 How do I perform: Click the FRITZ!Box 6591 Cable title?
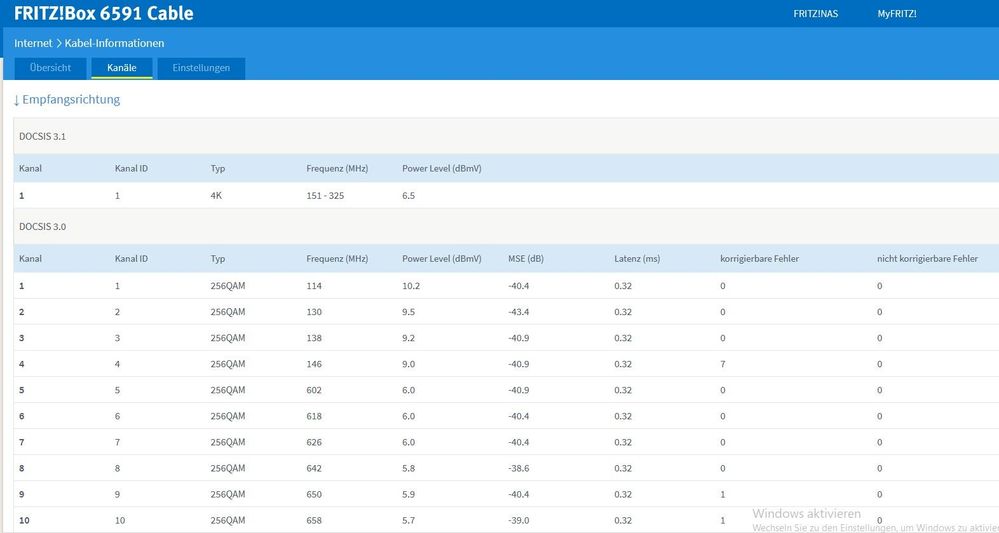point(104,14)
